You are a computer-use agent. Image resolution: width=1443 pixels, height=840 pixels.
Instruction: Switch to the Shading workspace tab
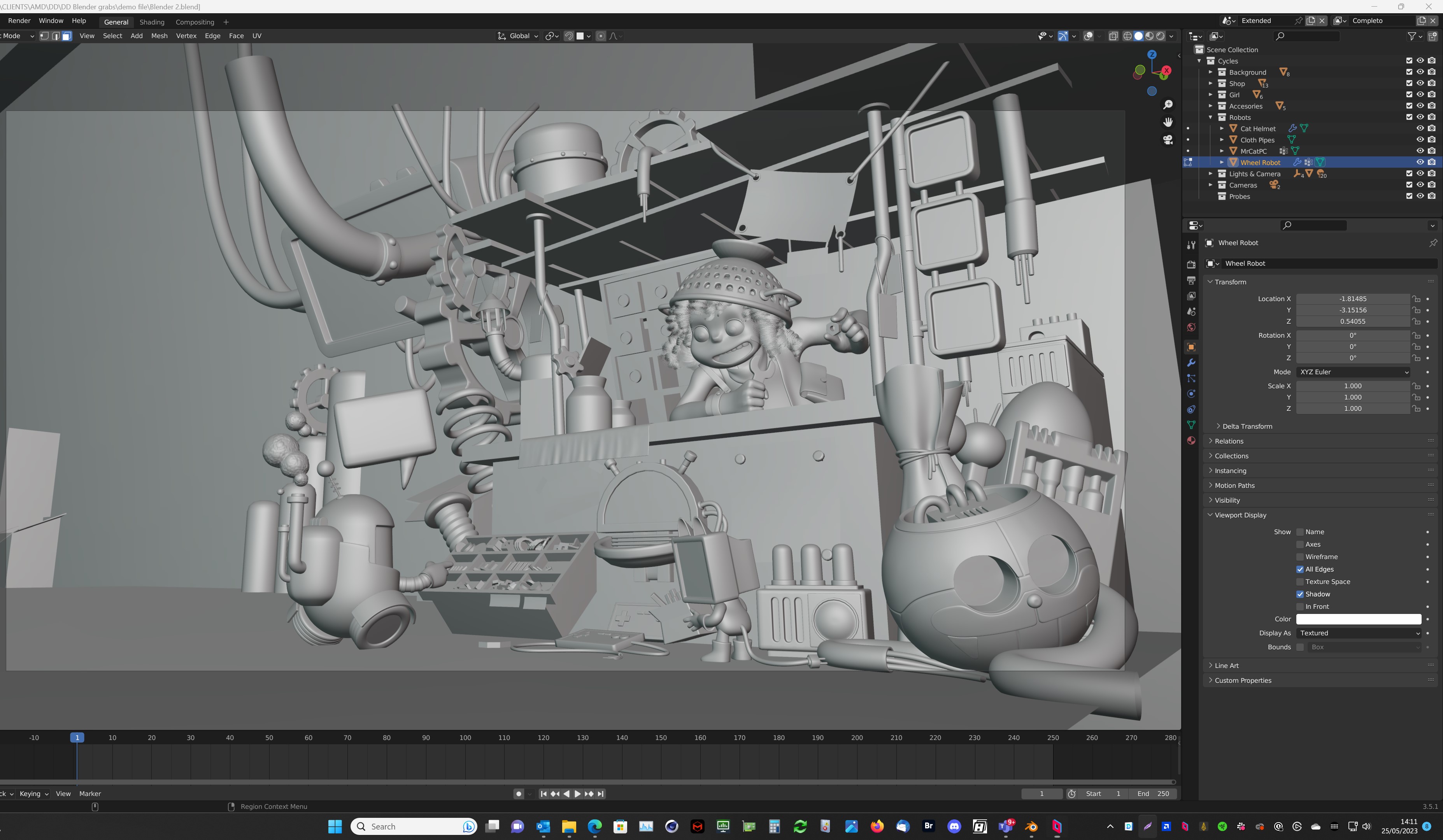(x=152, y=22)
